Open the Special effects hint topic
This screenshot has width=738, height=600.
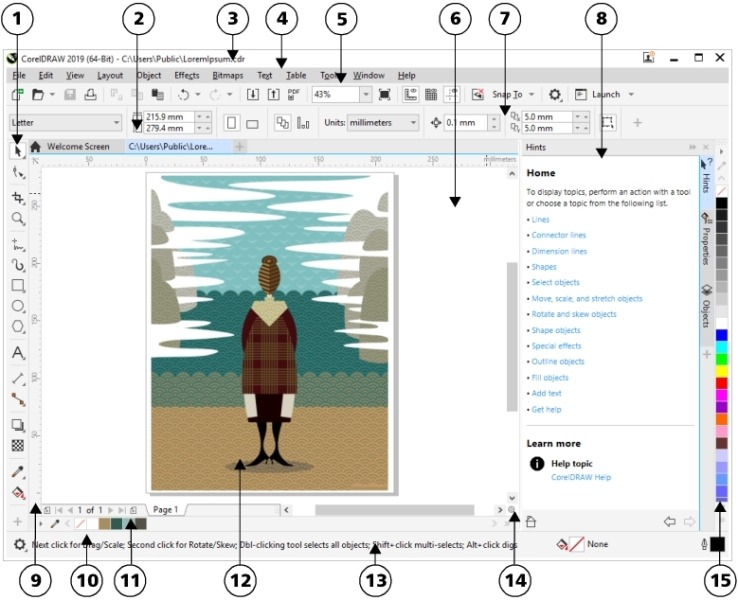[x=556, y=346]
